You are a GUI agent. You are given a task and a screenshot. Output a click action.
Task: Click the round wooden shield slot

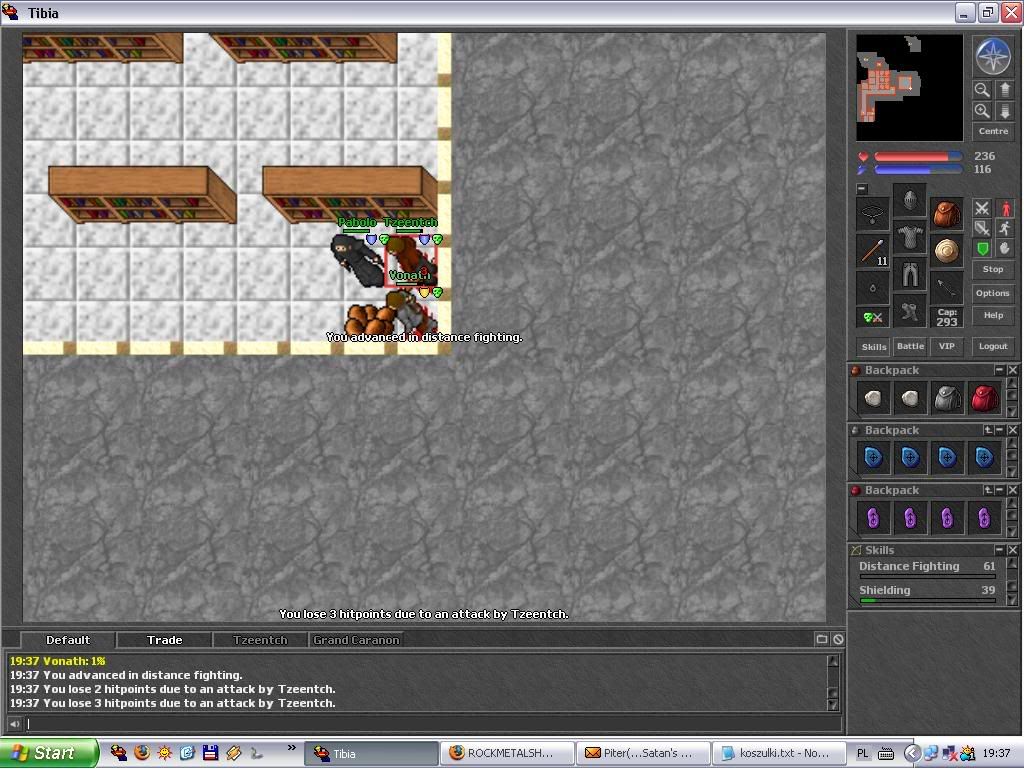tap(946, 251)
